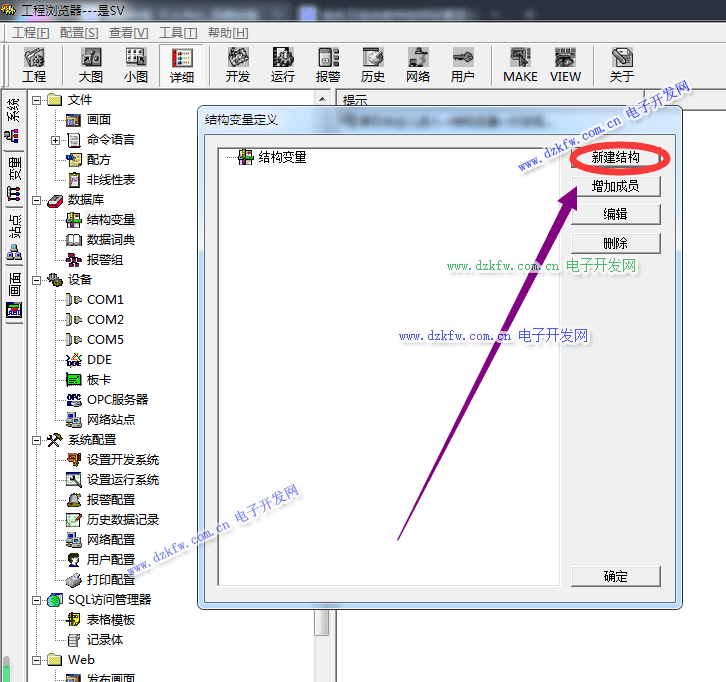Expand the 命令语言 tree node
This screenshot has height=682, width=726.
[x=56, y=140]
